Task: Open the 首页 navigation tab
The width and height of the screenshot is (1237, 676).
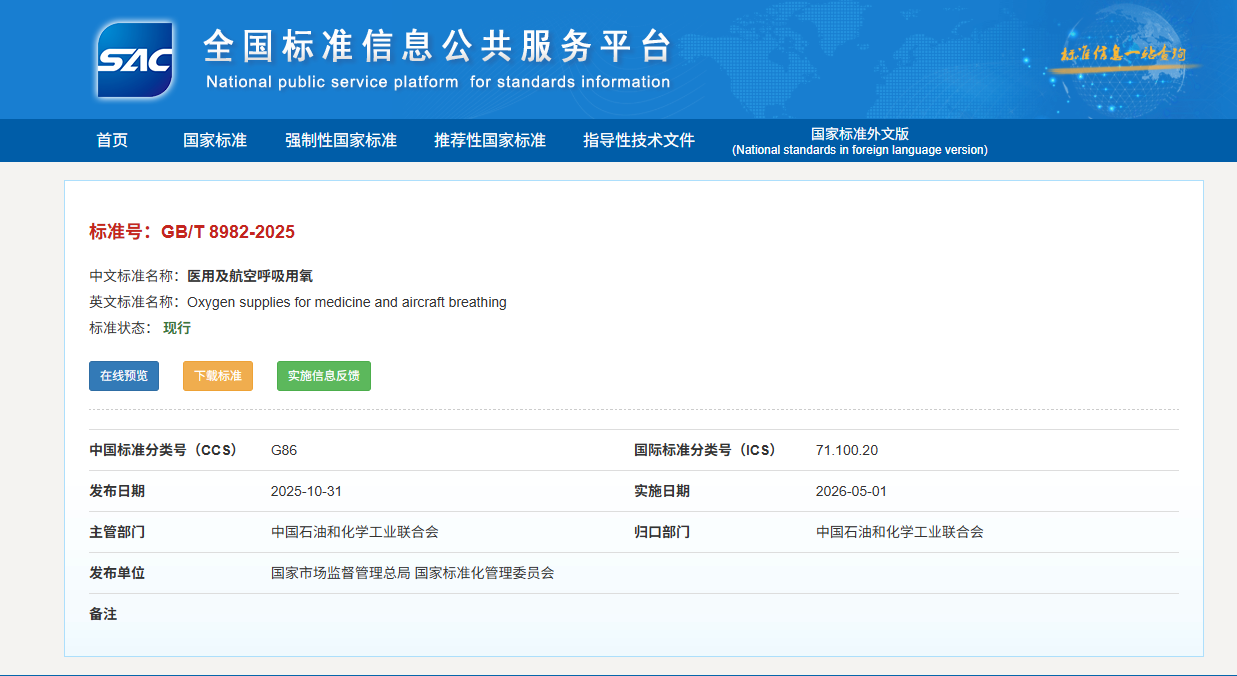Action: point(112,141)
